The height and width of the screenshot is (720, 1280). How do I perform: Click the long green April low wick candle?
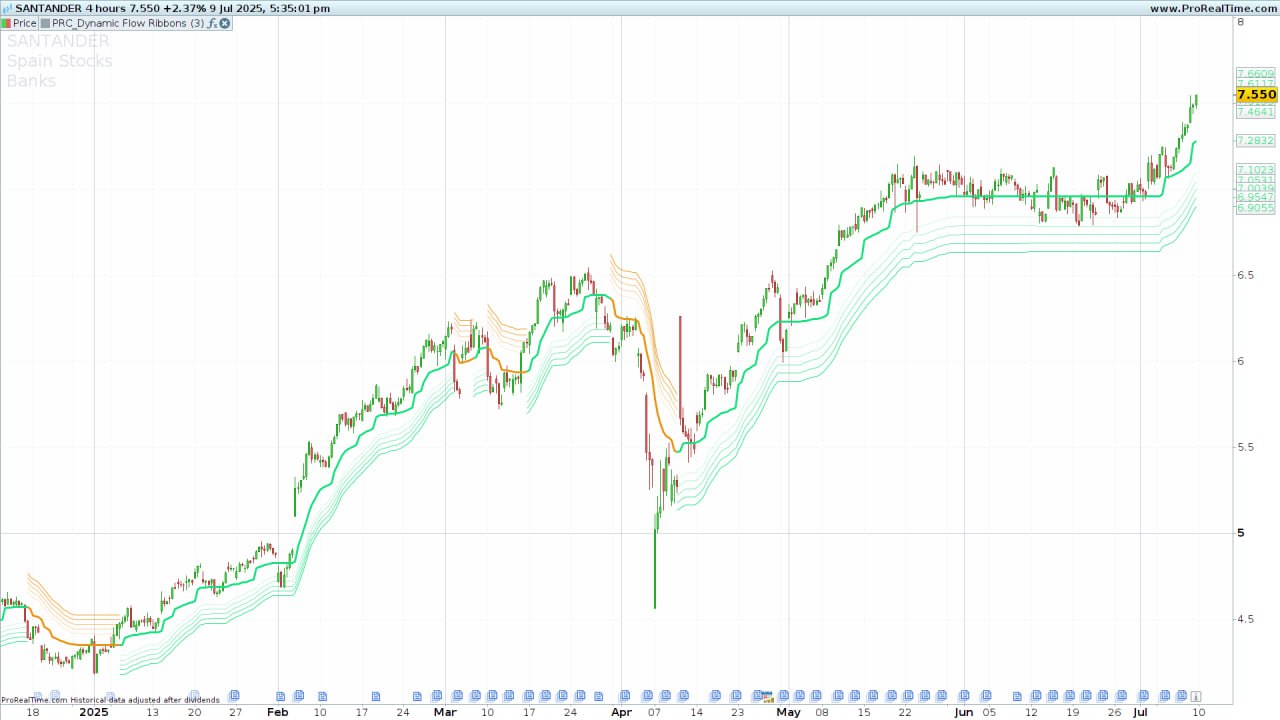point(655,562)
